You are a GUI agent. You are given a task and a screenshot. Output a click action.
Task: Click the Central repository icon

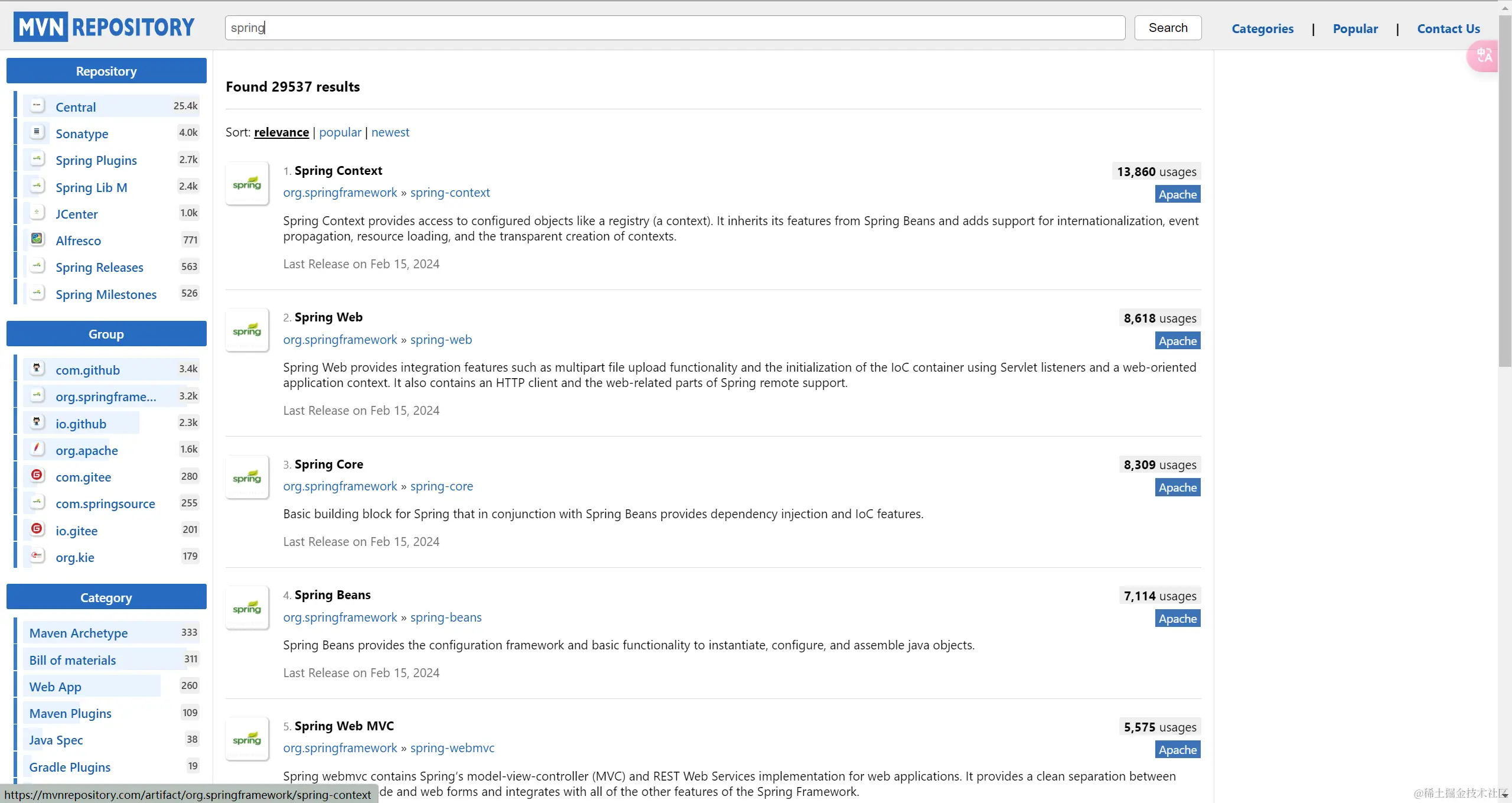pyautogui.click(x=37, y=106)
